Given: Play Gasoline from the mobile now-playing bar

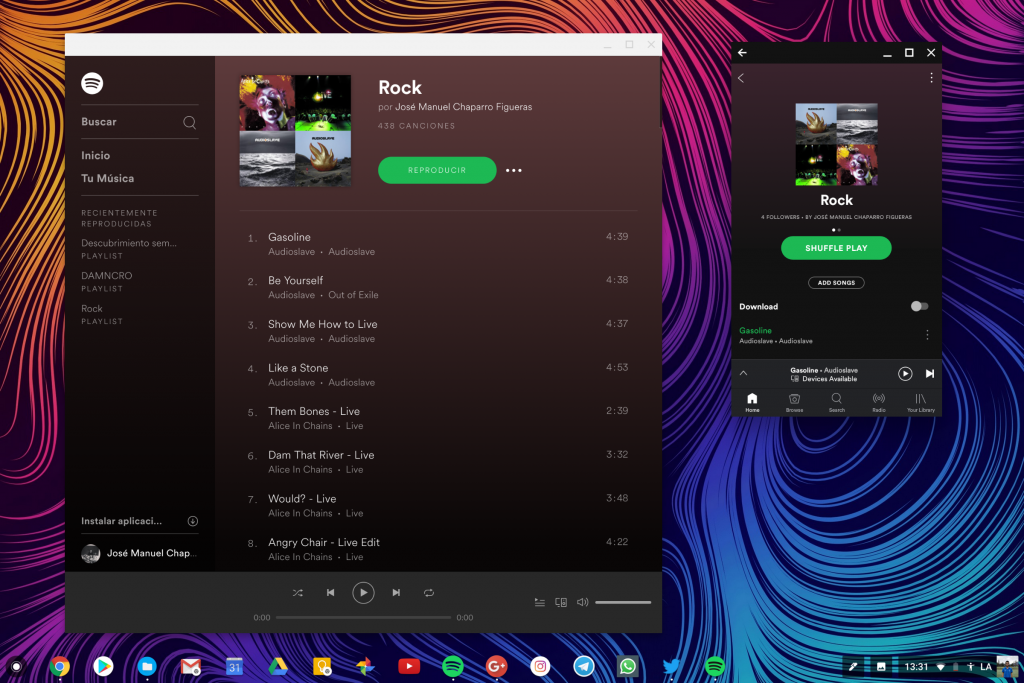Looking at the screenshot, I should tap(905, 373).
